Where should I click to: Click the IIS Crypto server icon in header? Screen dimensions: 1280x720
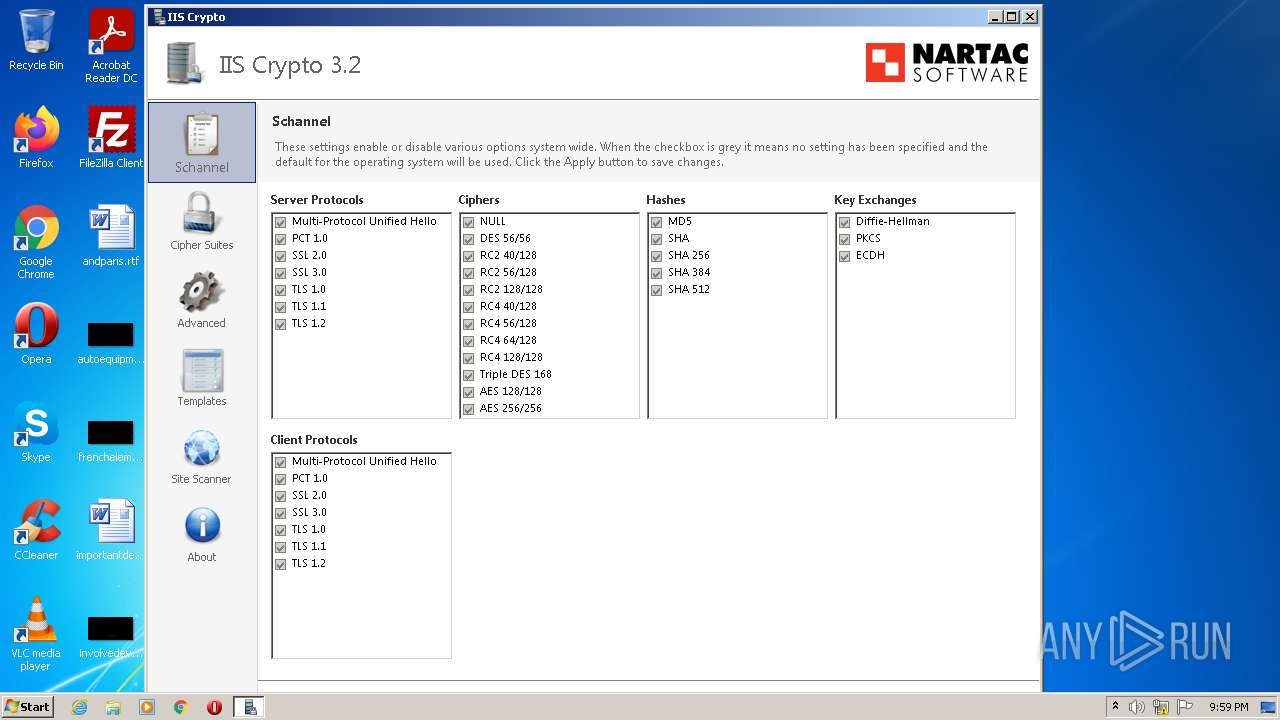point(183,64)
